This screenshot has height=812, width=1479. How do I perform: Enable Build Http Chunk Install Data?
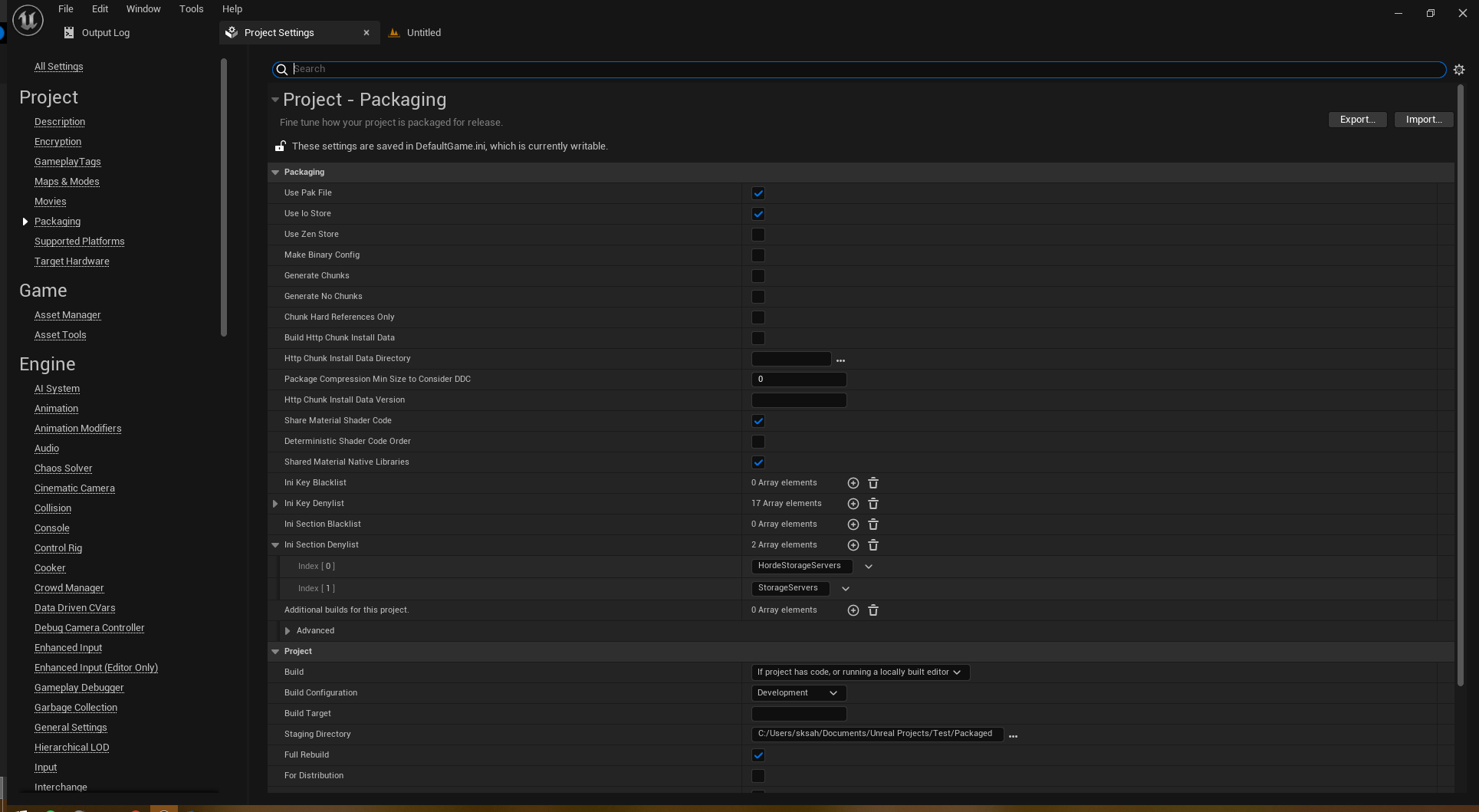click(758, 338)
